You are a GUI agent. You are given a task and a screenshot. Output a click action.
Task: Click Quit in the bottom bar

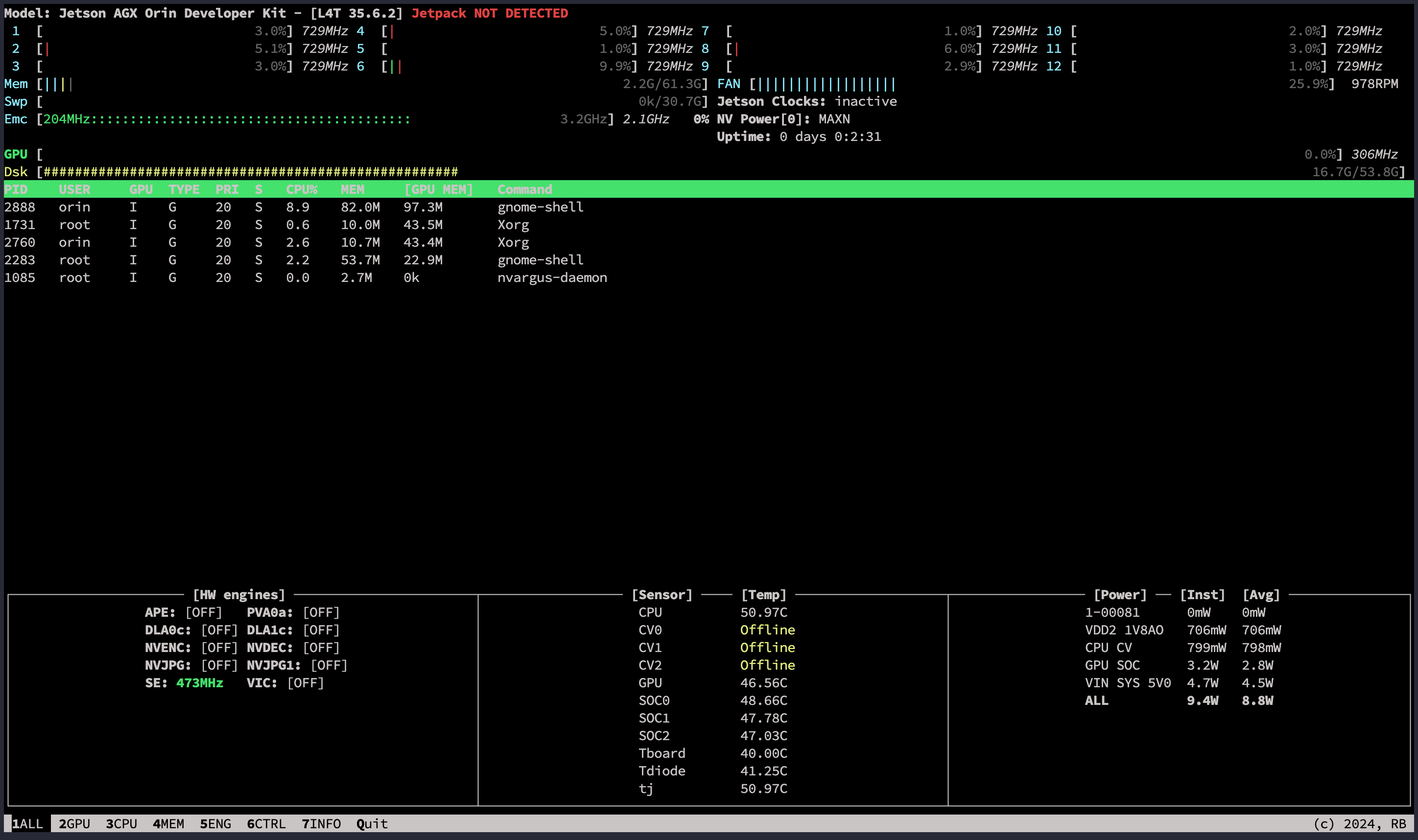[372, 823]
